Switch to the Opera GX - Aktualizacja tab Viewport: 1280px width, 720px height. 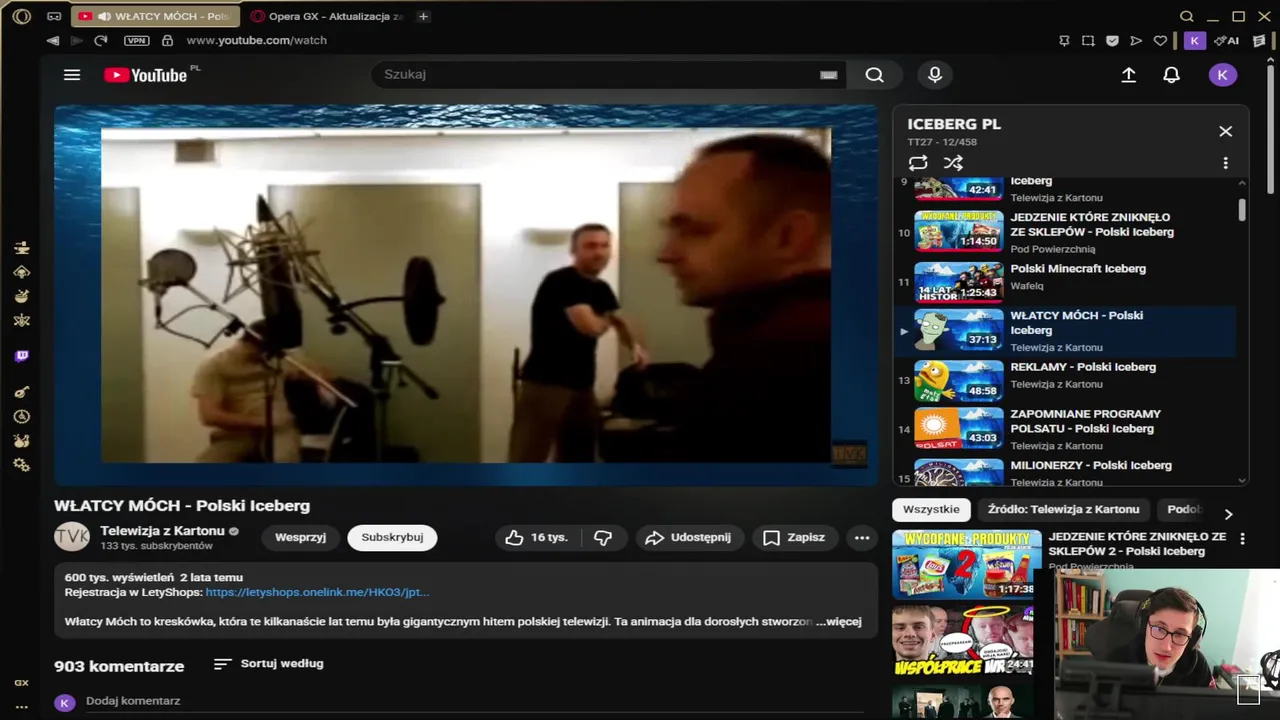tap(328, 16)
